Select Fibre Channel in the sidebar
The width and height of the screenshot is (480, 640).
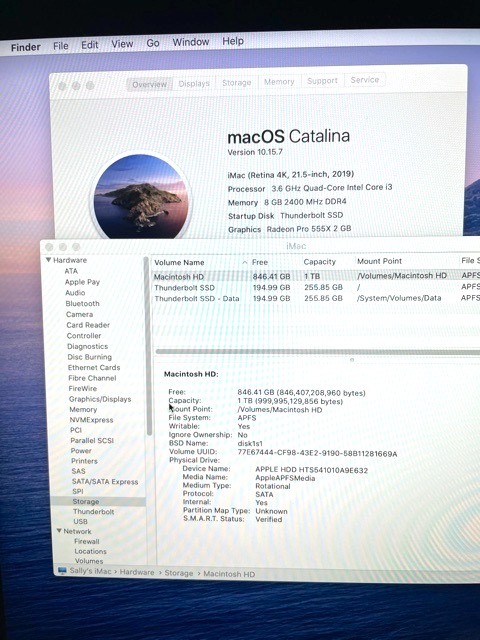(92, 378)
